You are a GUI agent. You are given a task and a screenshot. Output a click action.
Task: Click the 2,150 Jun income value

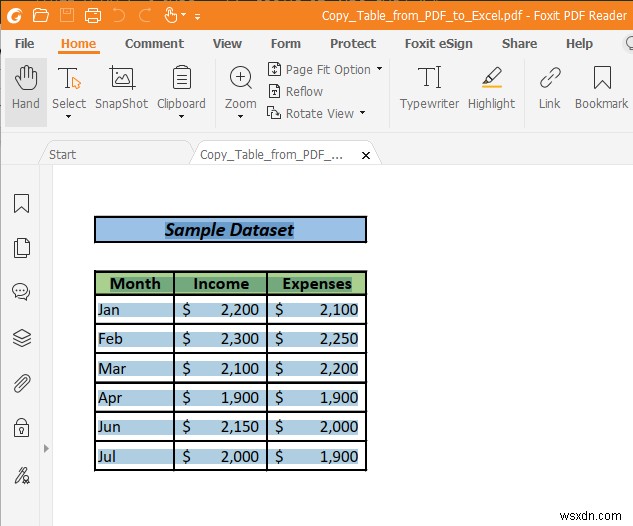(x=240, y=427)
